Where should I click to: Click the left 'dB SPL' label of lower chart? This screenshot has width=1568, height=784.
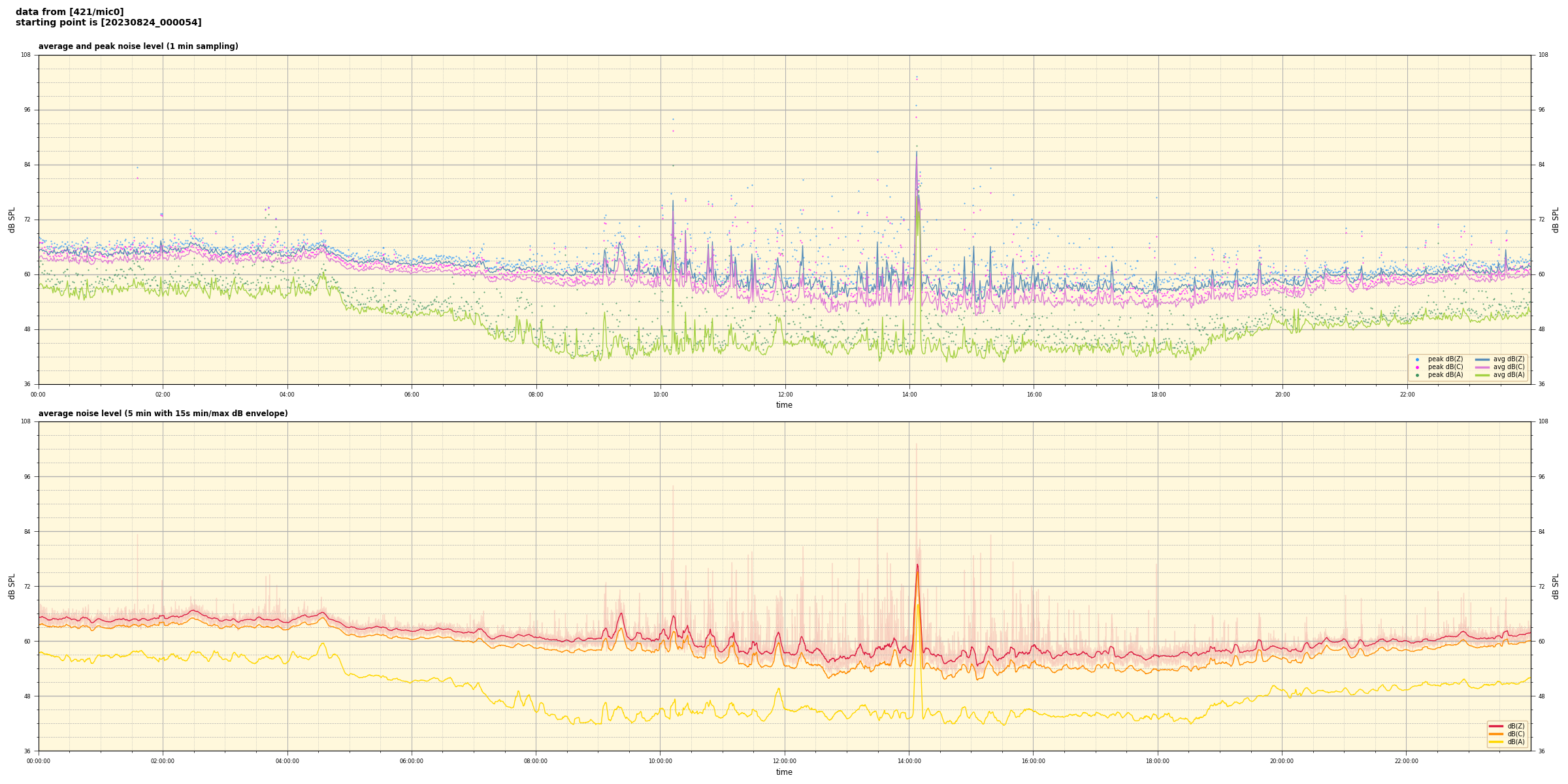(x=12, y=586)
